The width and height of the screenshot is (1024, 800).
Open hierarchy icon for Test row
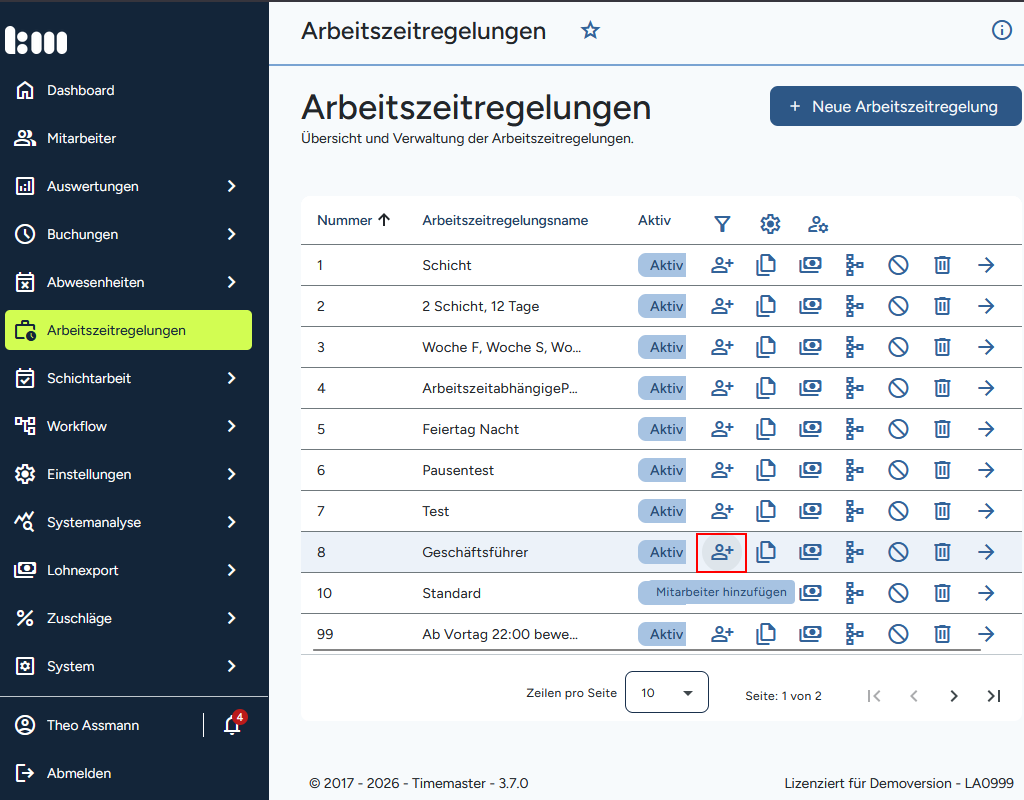(854, 511)
